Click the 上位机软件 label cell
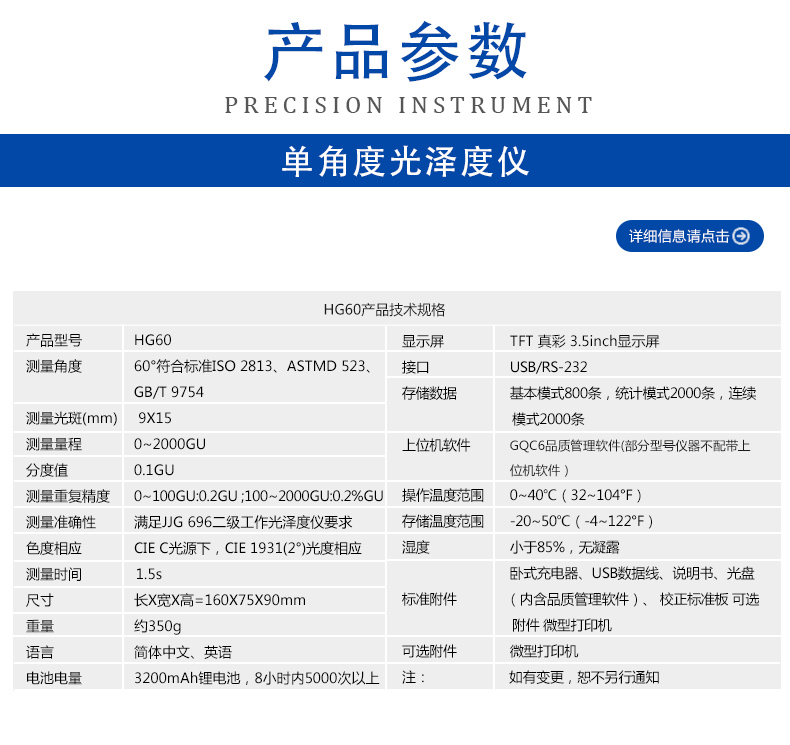790x745 pixels. (x=436, y=445)
